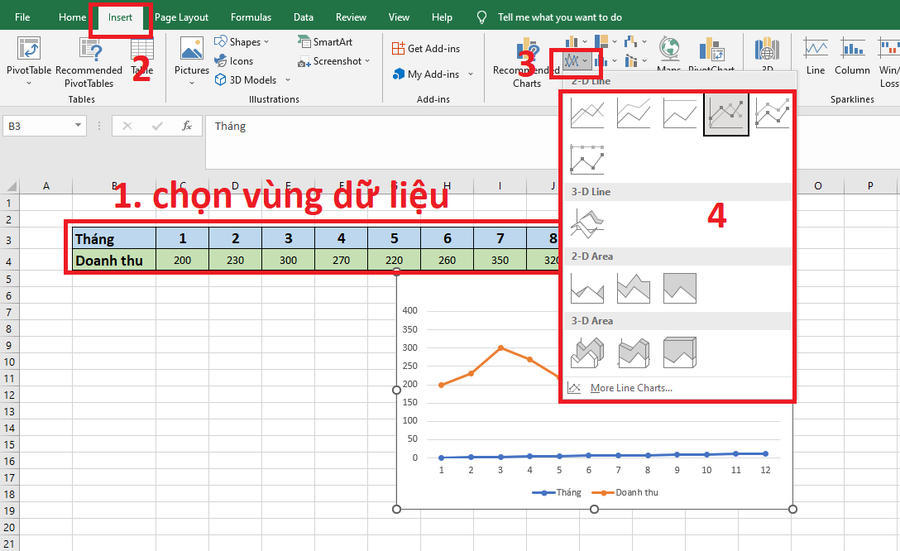Click the formula bar showing Tháng

551,142
